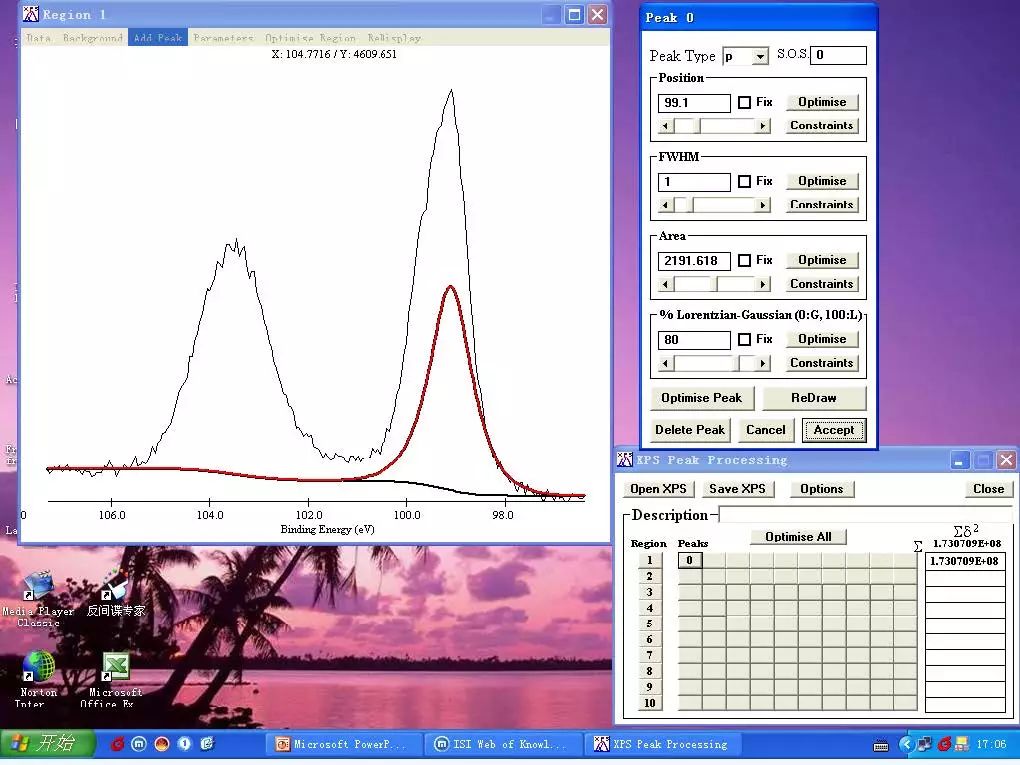Expand the Peak Type dropdown
Screen dimensions: 1020x765
click(760, 57)
